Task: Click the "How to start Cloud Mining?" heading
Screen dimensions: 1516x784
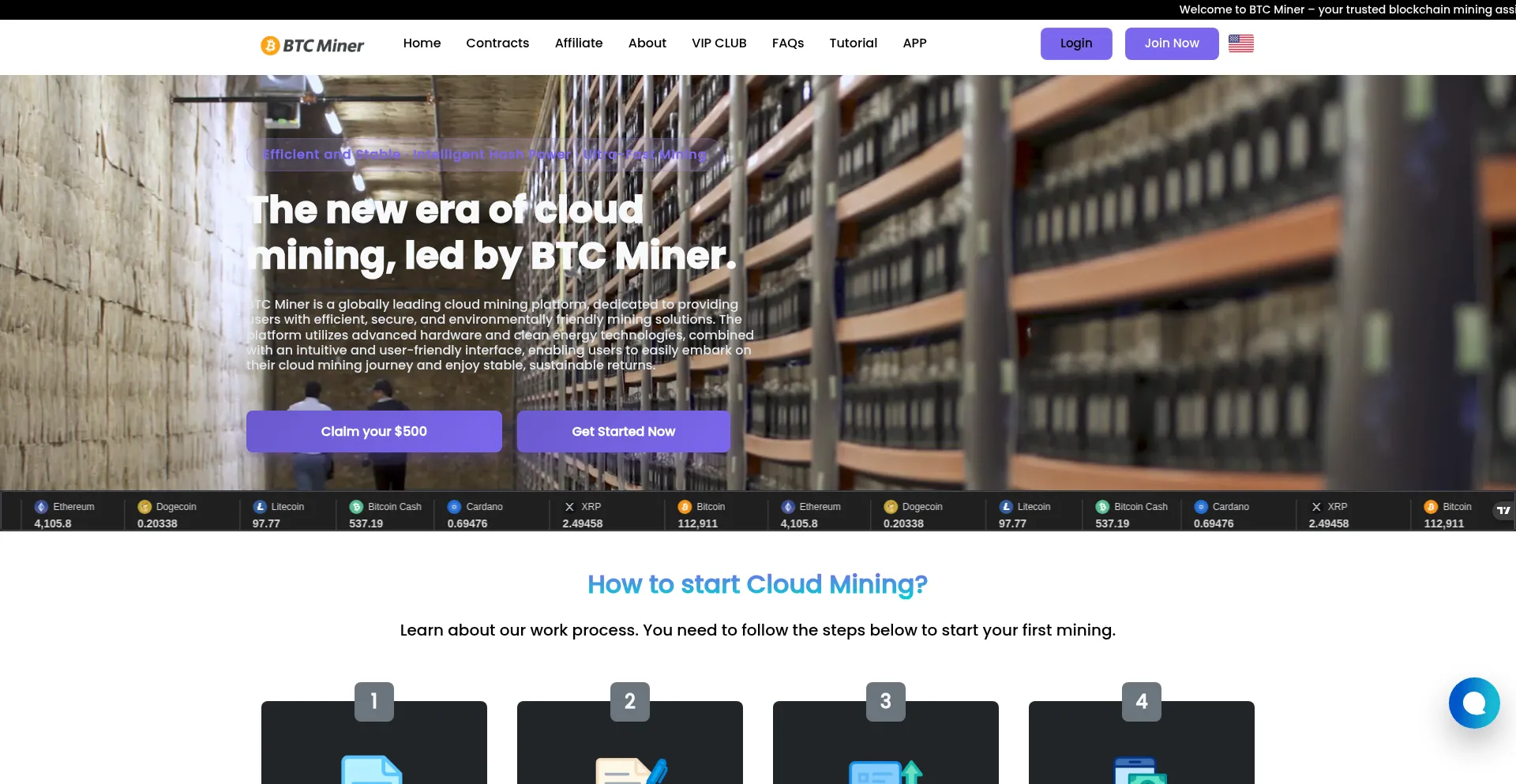Action: pyautogui.click(x=758, y=584)
